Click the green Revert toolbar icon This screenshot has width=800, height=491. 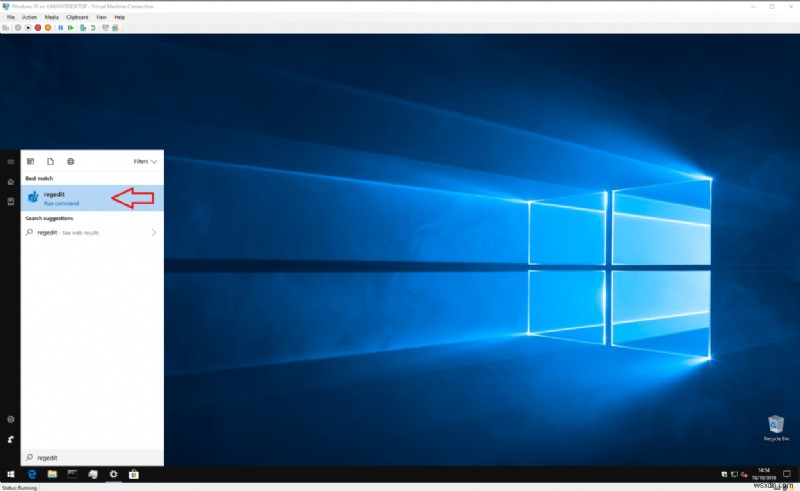[x=93, y=28]
